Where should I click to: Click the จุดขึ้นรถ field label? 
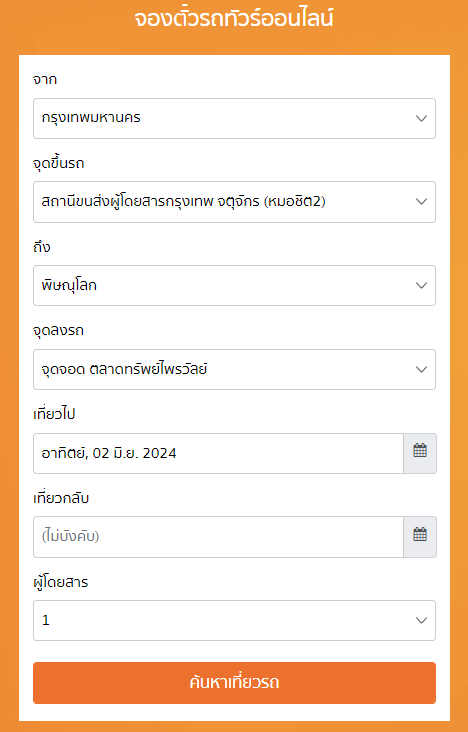coord(59,163)
